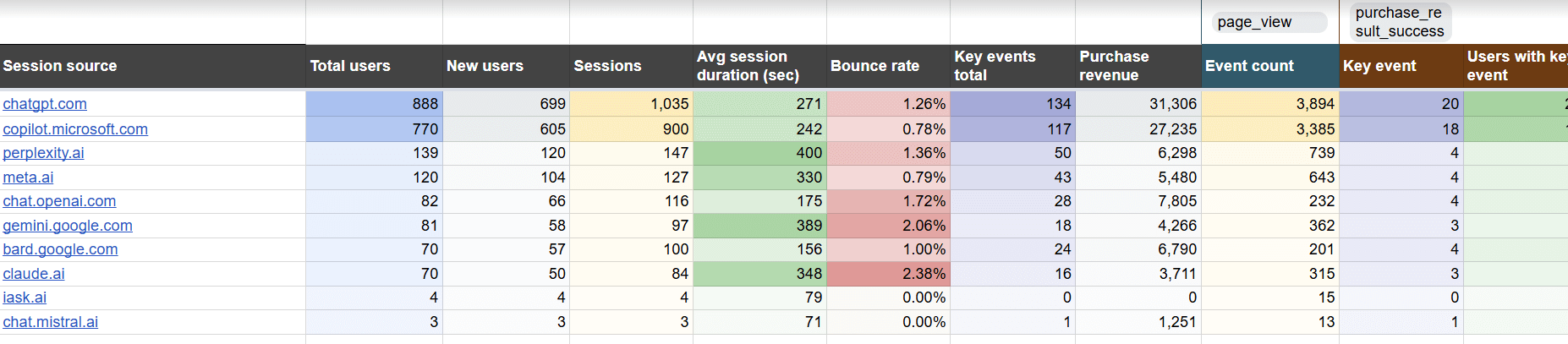Select chat.openai.com bounce rate 1.72%
This screenshot has height=344, width=1568.
tap(889, 201)
